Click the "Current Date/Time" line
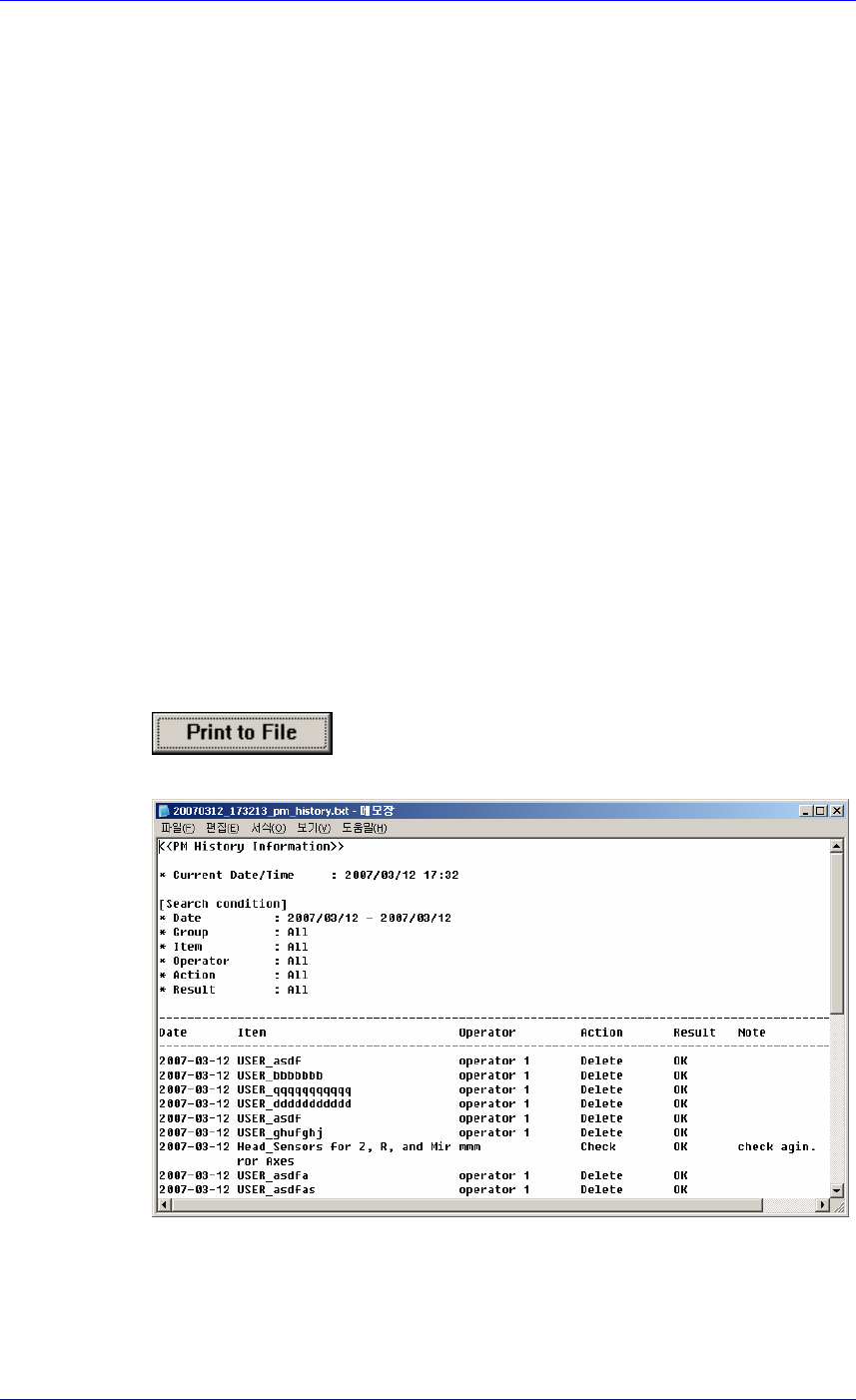The height and width of the screenshot is (1400, 856). [x=309, y=875]
